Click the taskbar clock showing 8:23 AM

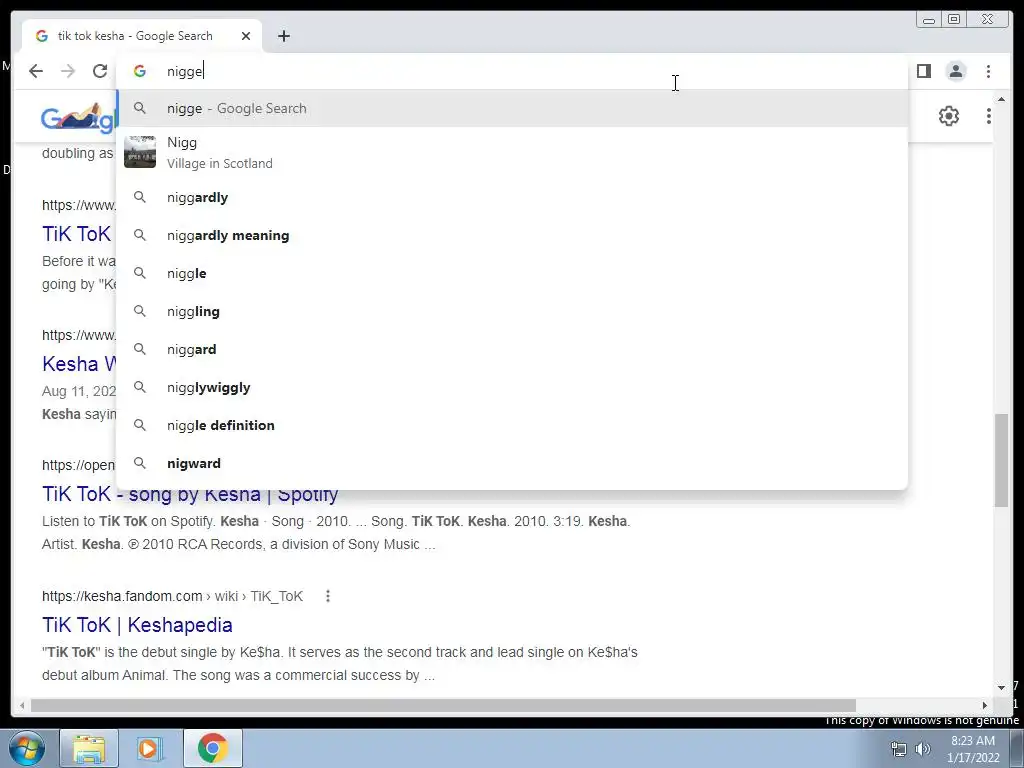[x=973, y=748]
